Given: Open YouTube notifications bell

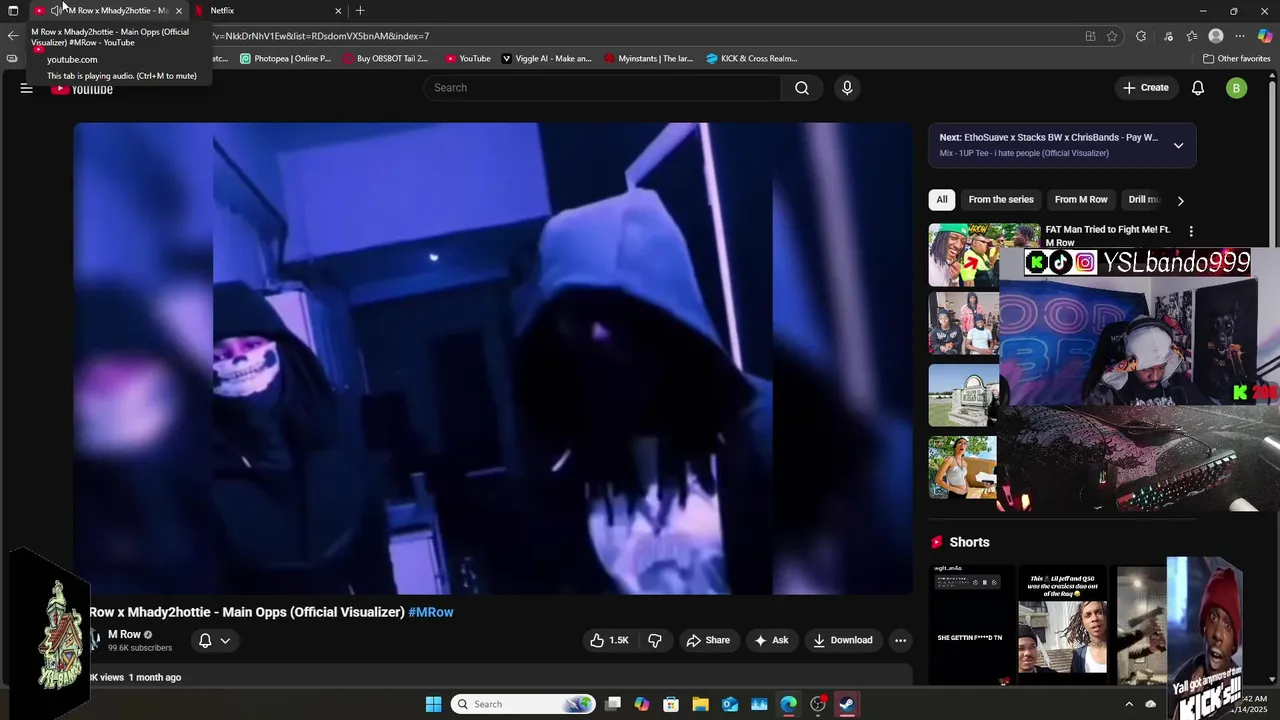Looking at the screenshot, I should tap(1198, 88).
